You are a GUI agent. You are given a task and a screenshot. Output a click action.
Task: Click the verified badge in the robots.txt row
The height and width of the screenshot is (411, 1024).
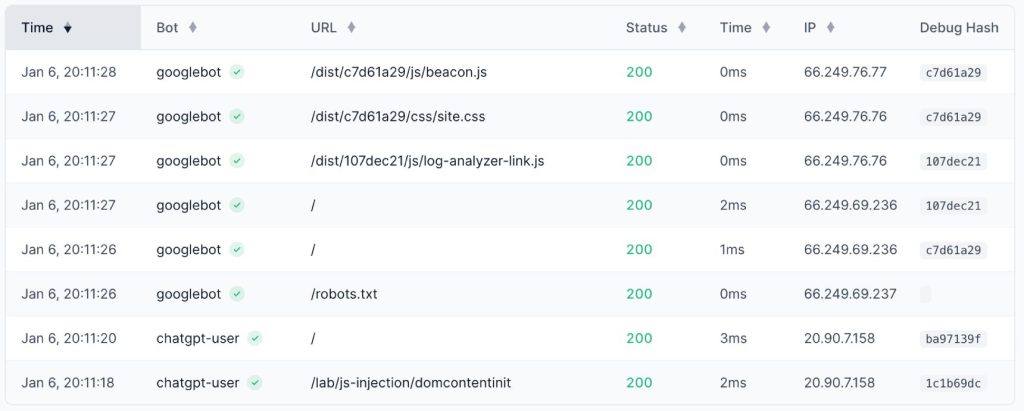(237, 294)
